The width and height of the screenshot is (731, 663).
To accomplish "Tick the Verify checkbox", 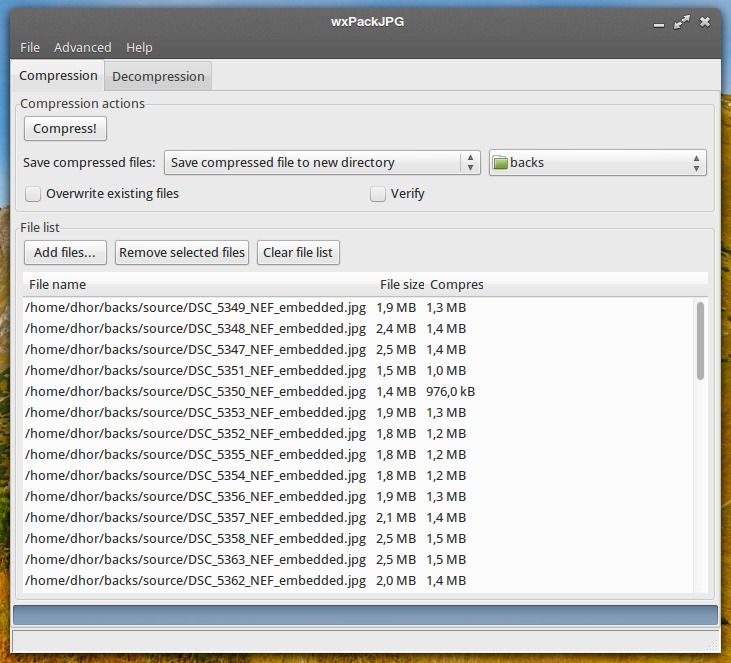I will 378,193.
